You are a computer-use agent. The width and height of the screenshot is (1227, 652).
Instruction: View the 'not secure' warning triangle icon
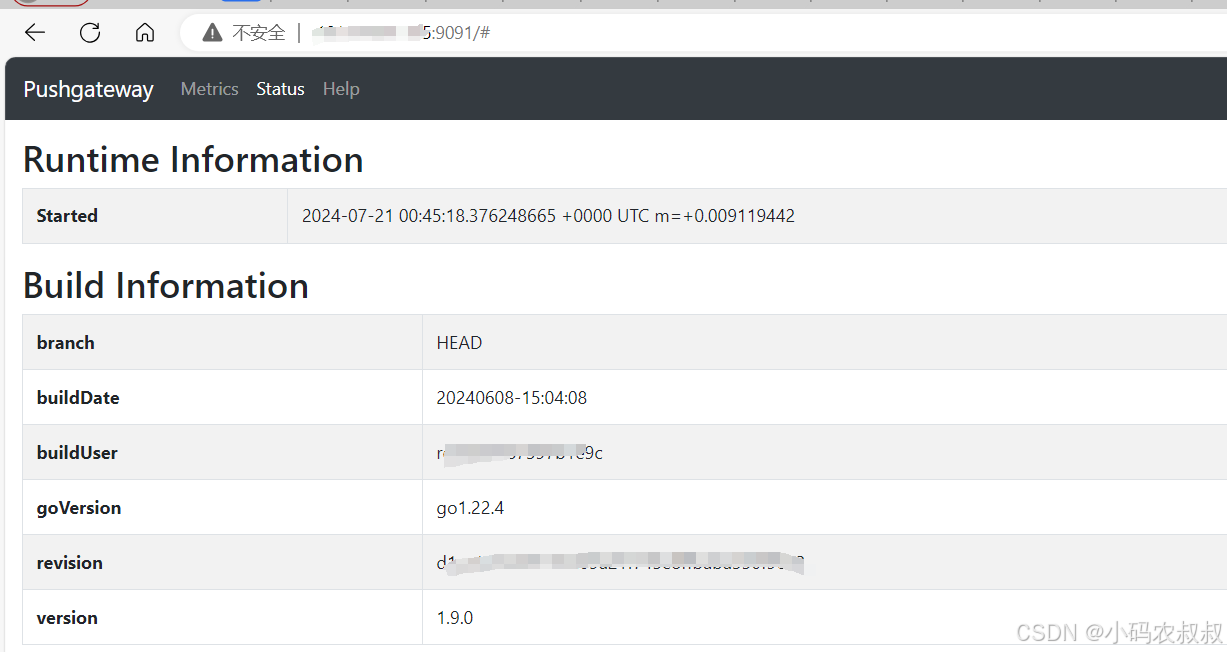[212, 33]
